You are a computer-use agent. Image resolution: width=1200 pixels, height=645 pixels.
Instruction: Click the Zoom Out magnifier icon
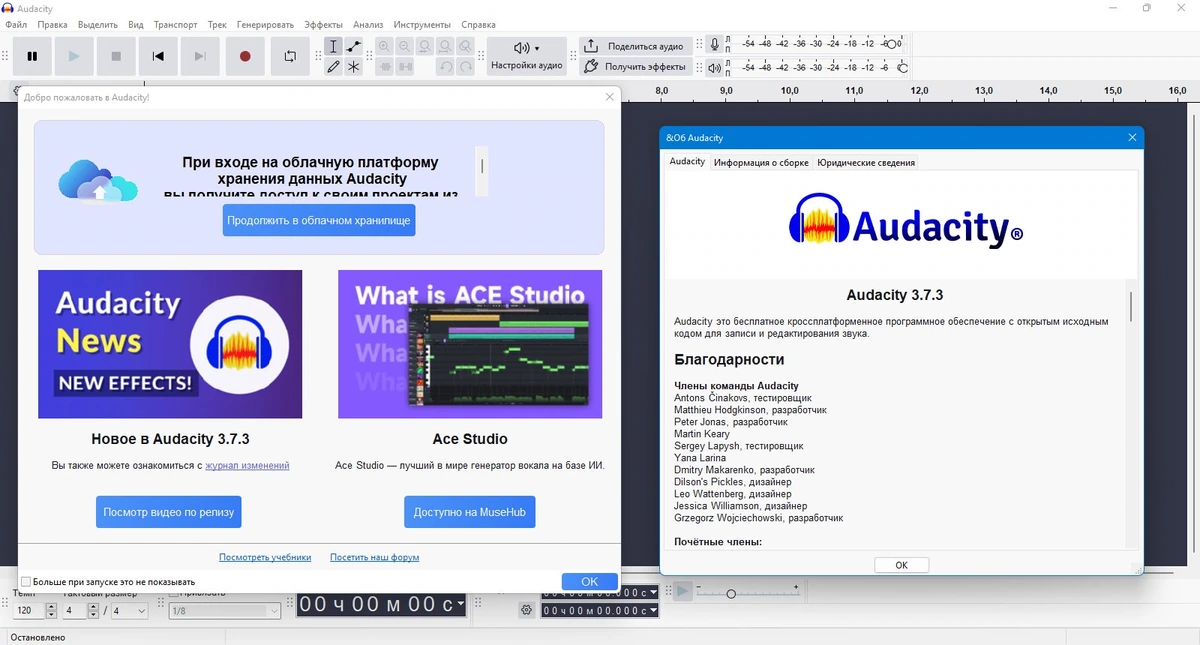tap(405, 47)
